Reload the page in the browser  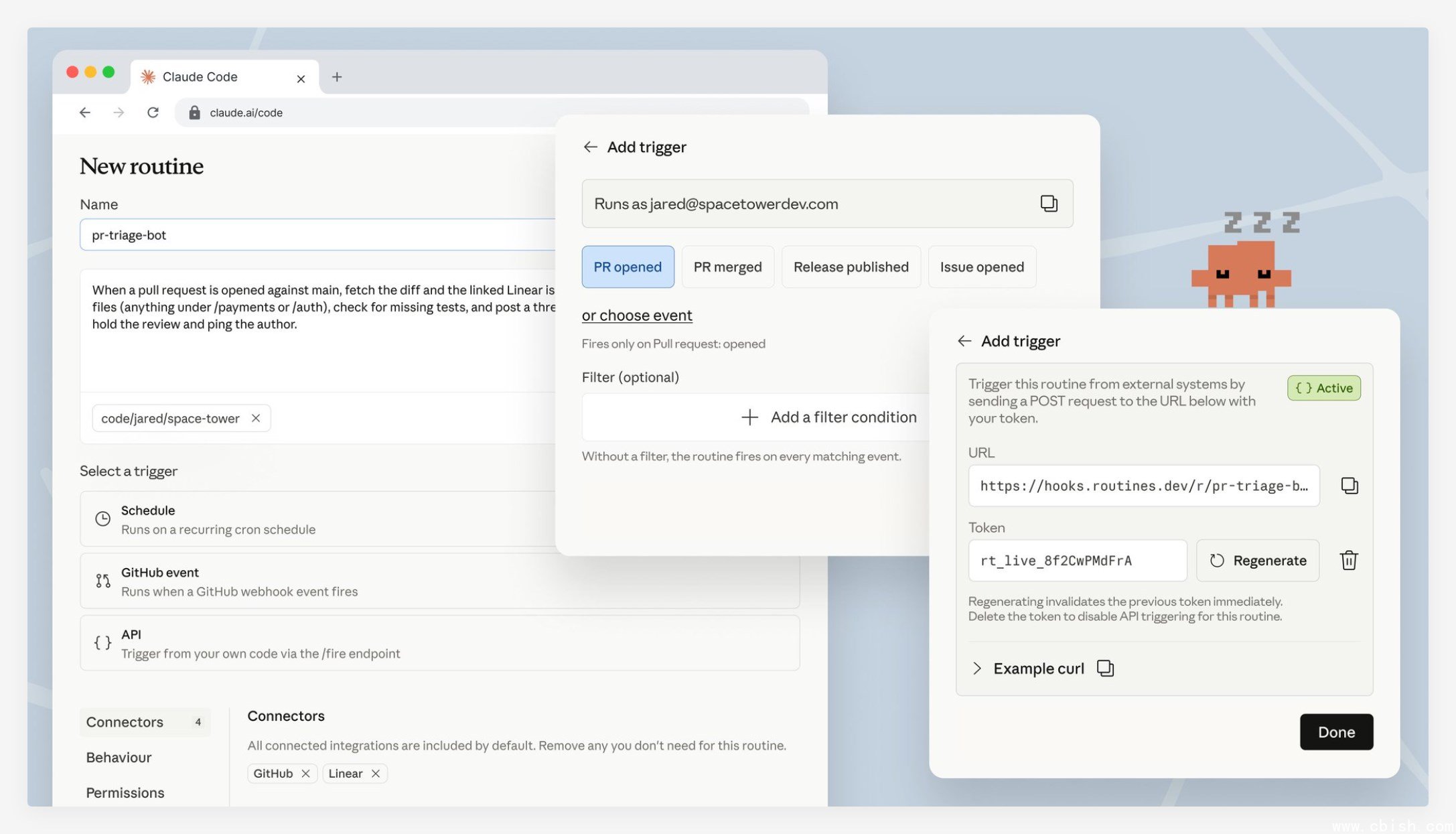click(x=153, y=113)
